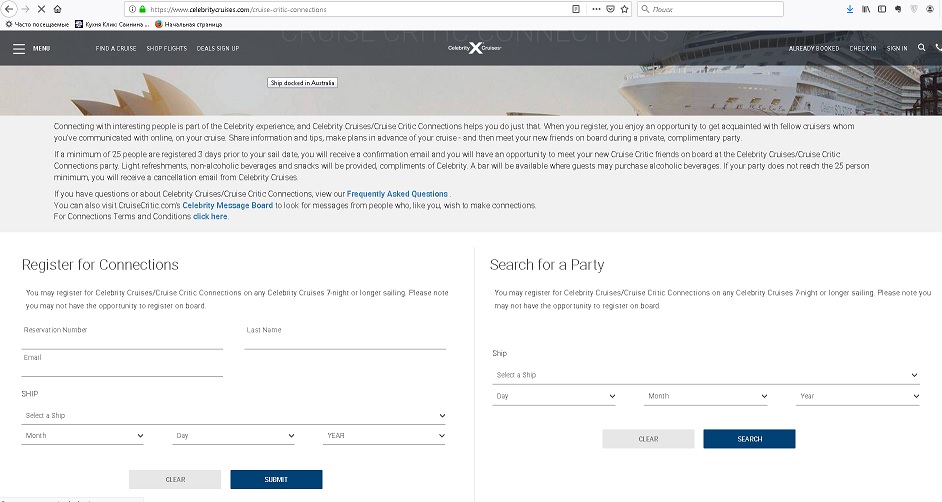942x502 pixels.
Task: Click the address bar URL
Action: coord(238,10)
